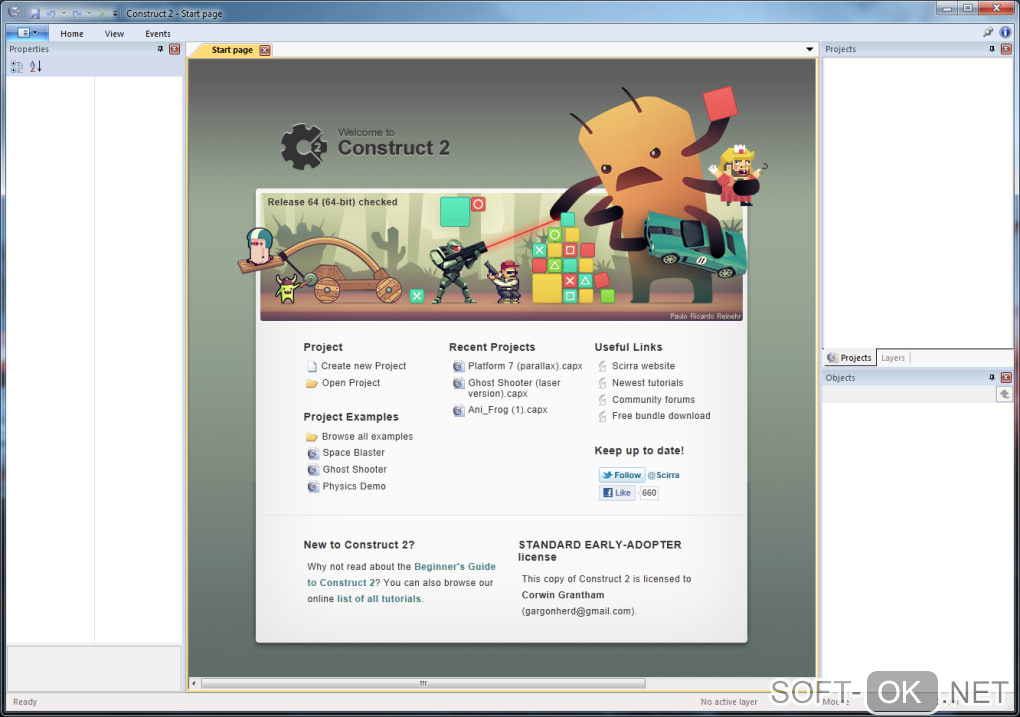
Task: Click the Open Project folder icon
Action: point(312,383)
